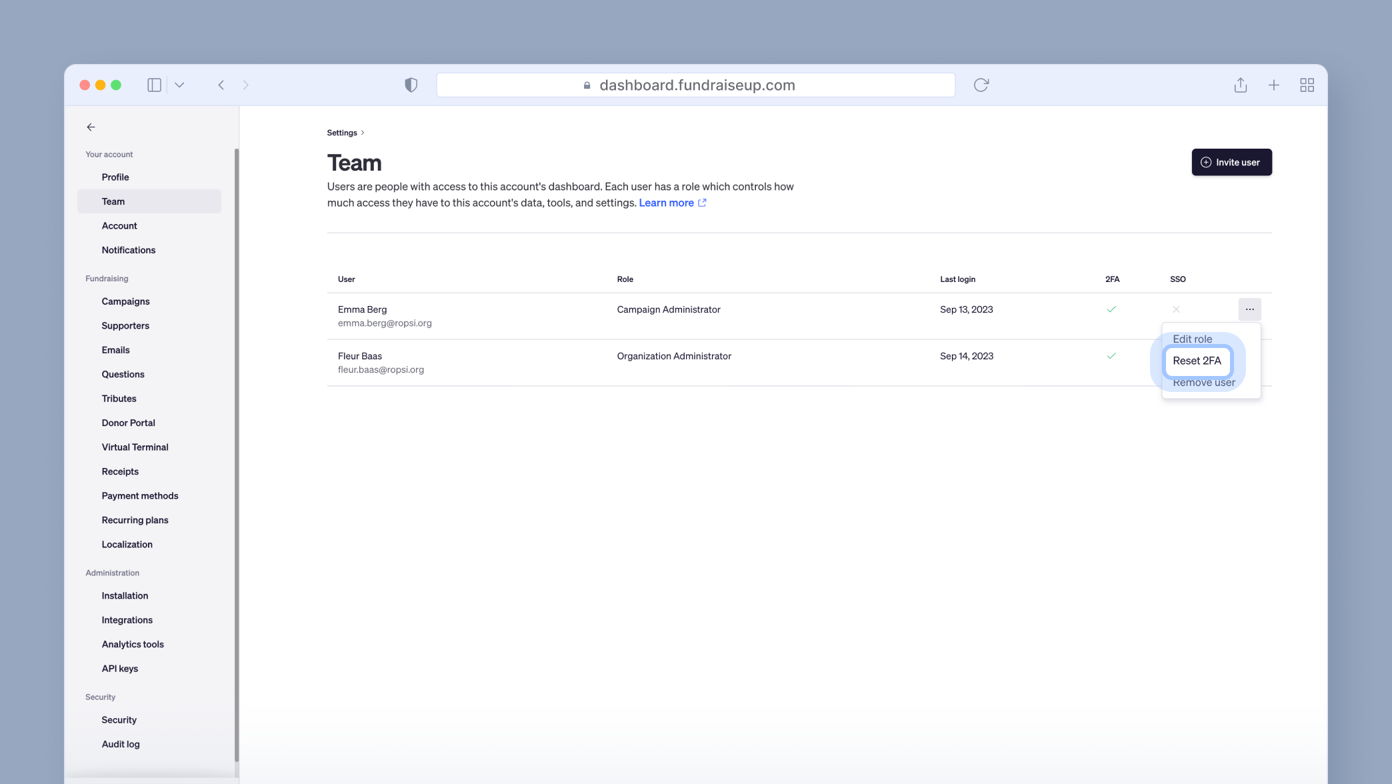Image resolution: width=1392 pixels, height=784 pixels.
Task: Click the Invite user button
Action: click(1231, 161)
